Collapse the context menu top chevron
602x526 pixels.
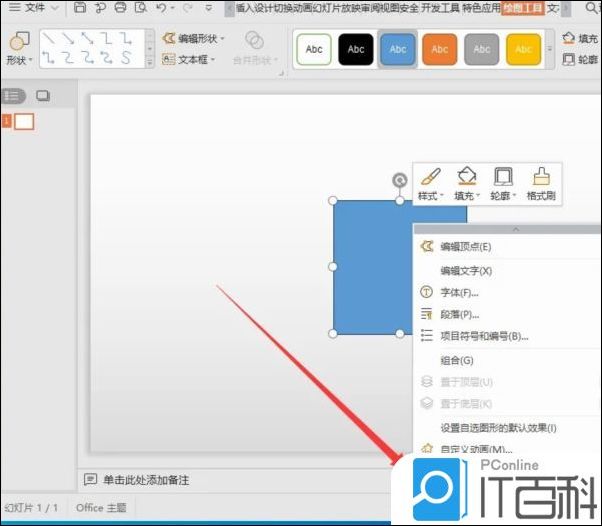point(516,229)
